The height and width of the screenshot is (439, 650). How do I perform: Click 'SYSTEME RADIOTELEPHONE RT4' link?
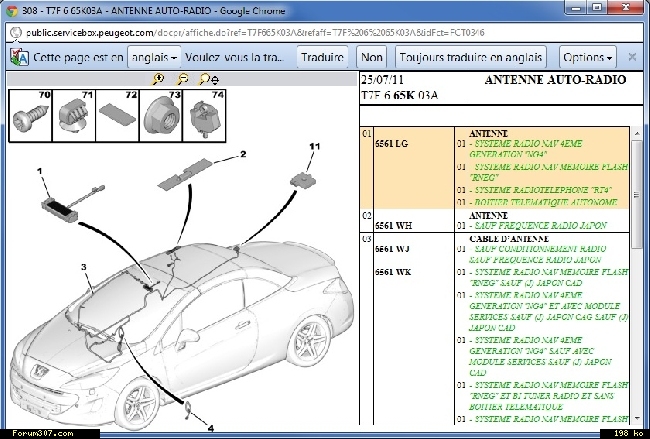543,190
